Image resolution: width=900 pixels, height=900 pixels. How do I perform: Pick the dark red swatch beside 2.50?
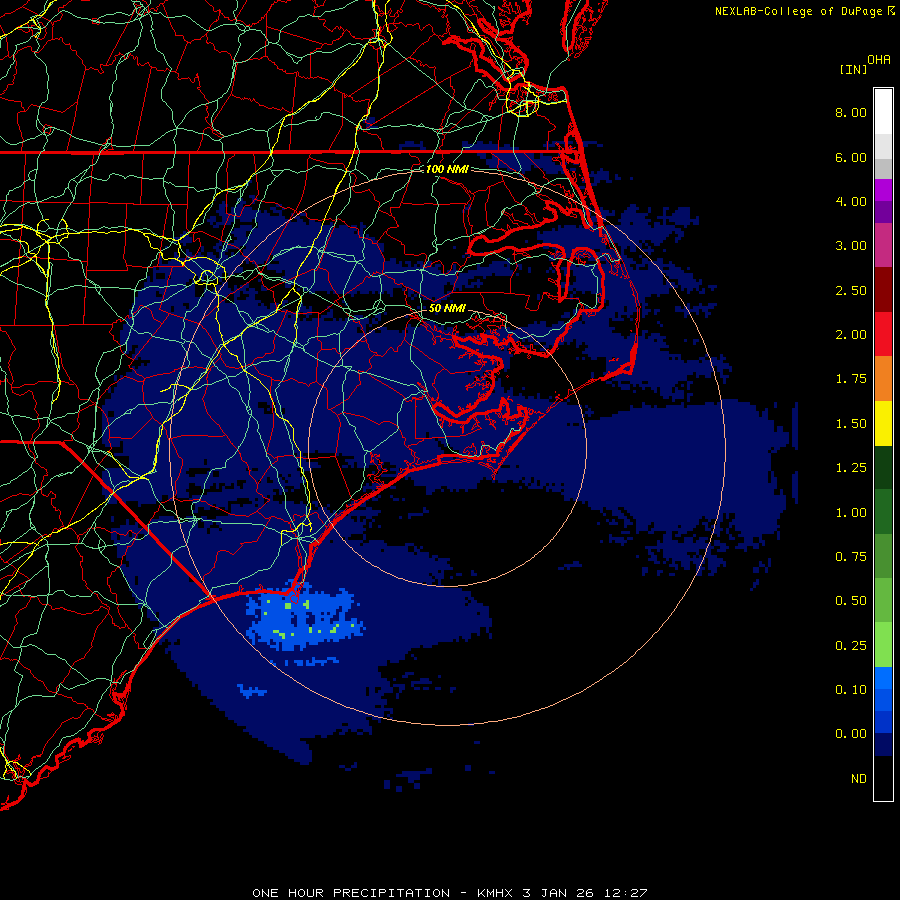[883, 290]
